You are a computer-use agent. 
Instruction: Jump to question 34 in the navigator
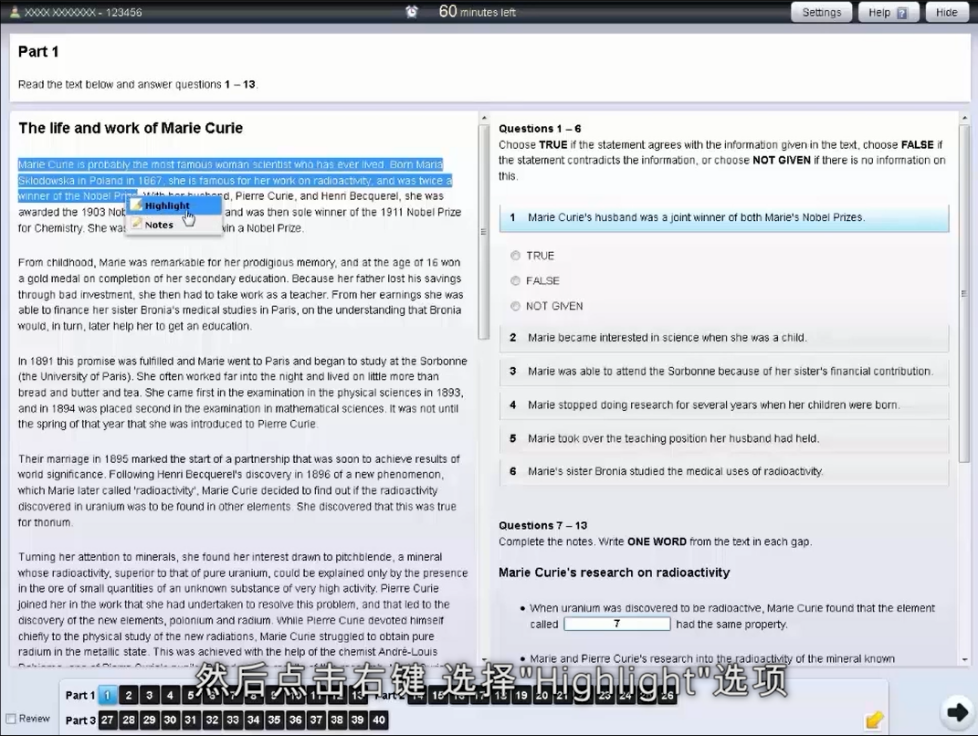pos(253,720)
